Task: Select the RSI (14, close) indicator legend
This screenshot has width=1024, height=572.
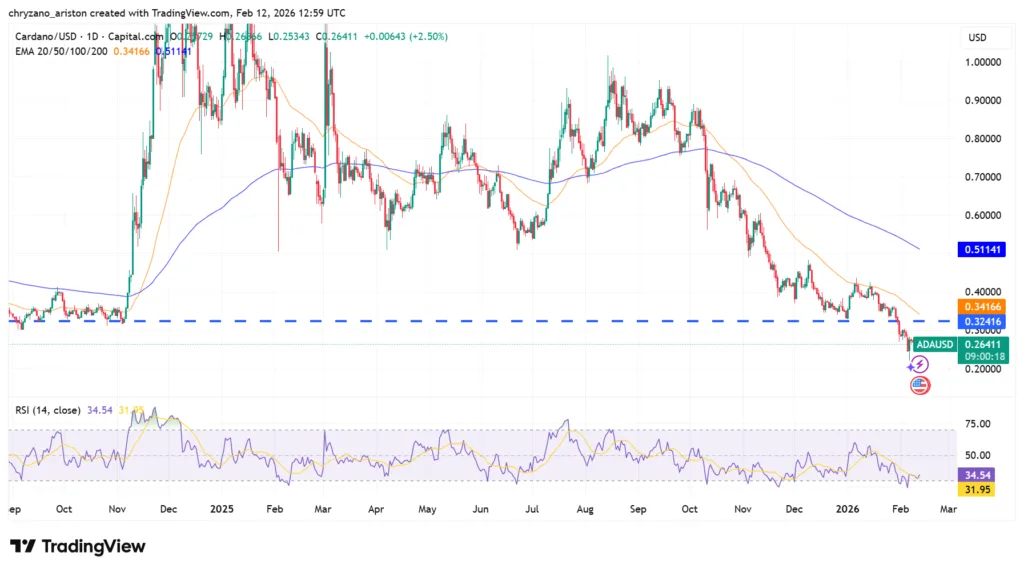Action: pyautogui.click(x=47, y=410)
